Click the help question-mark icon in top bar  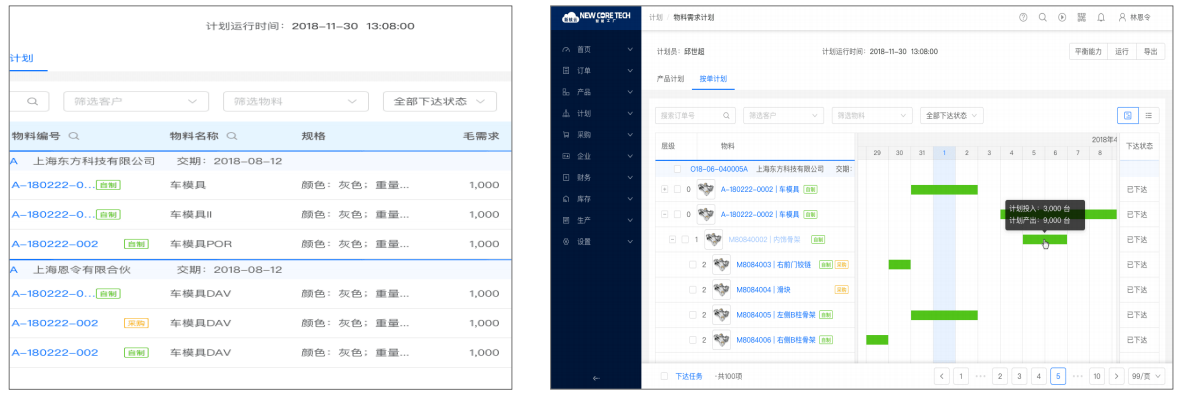(x=1023, y=17)
